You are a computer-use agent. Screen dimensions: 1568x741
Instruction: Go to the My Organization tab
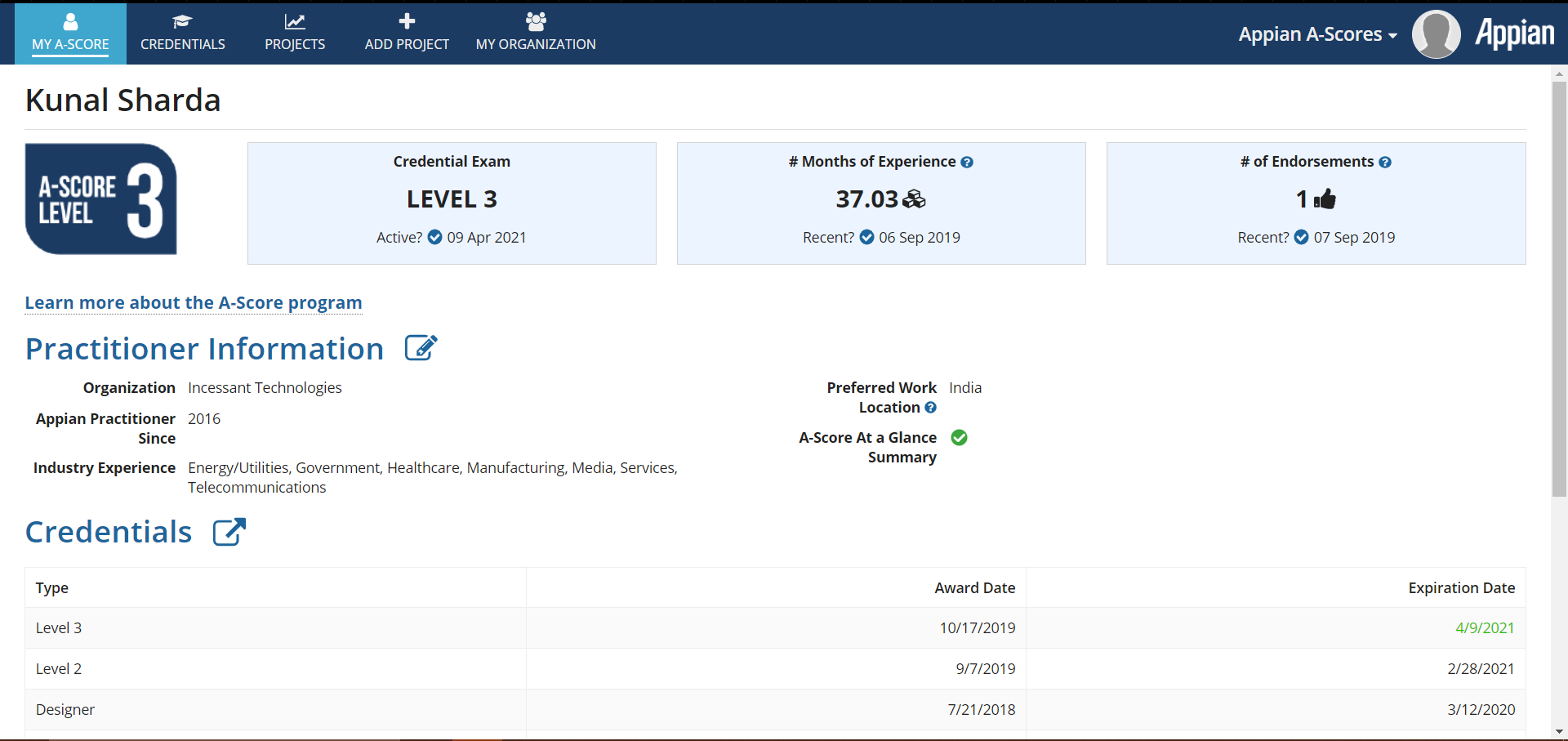[x=536, y=34]
